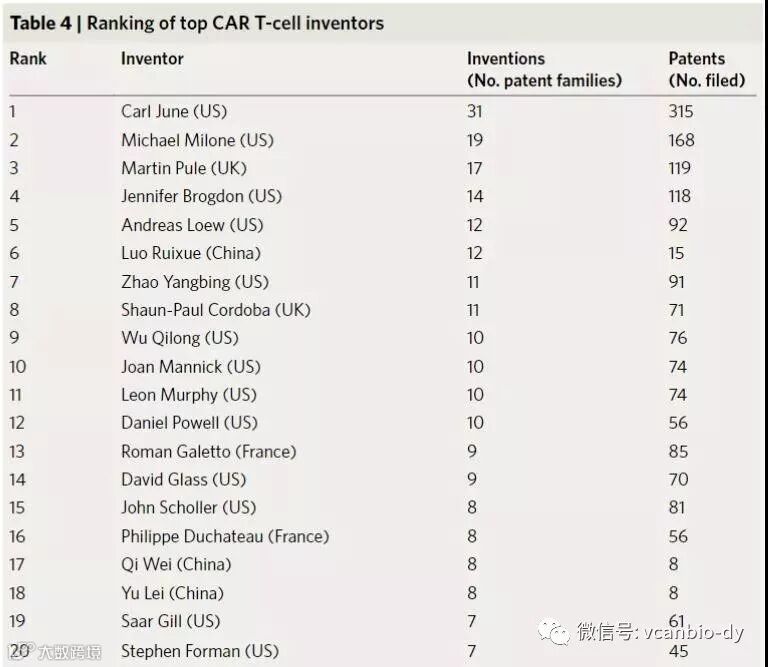Select Luo Ruixue (China) entry
768x667 pixels.
[191, 253]
